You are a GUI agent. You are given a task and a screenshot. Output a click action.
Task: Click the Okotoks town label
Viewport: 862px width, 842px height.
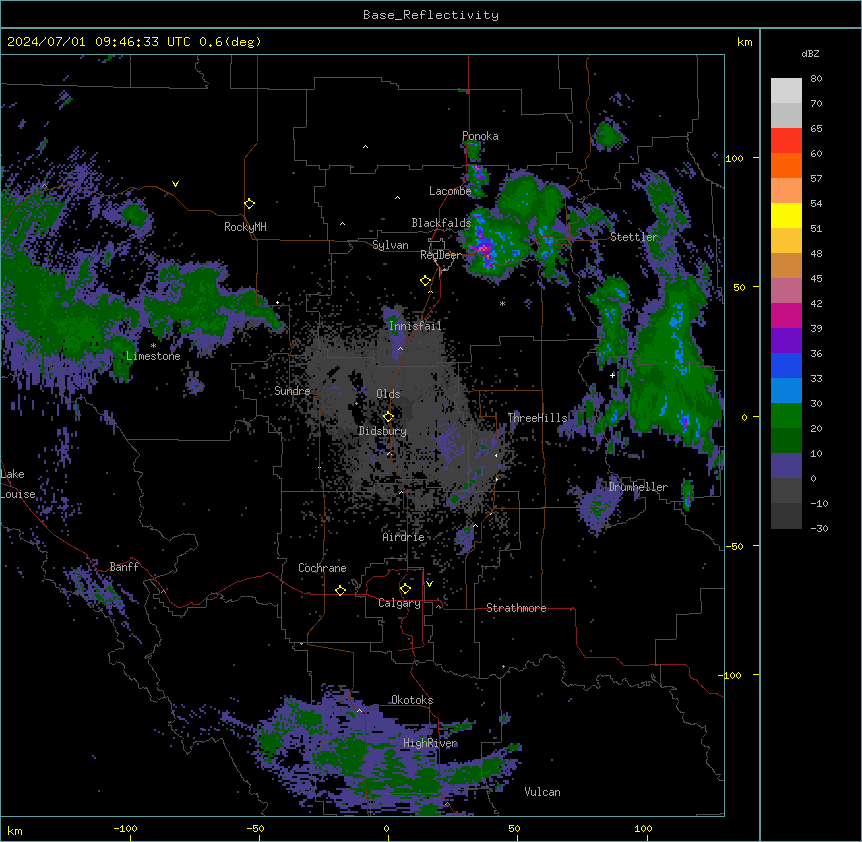(412, 700)
